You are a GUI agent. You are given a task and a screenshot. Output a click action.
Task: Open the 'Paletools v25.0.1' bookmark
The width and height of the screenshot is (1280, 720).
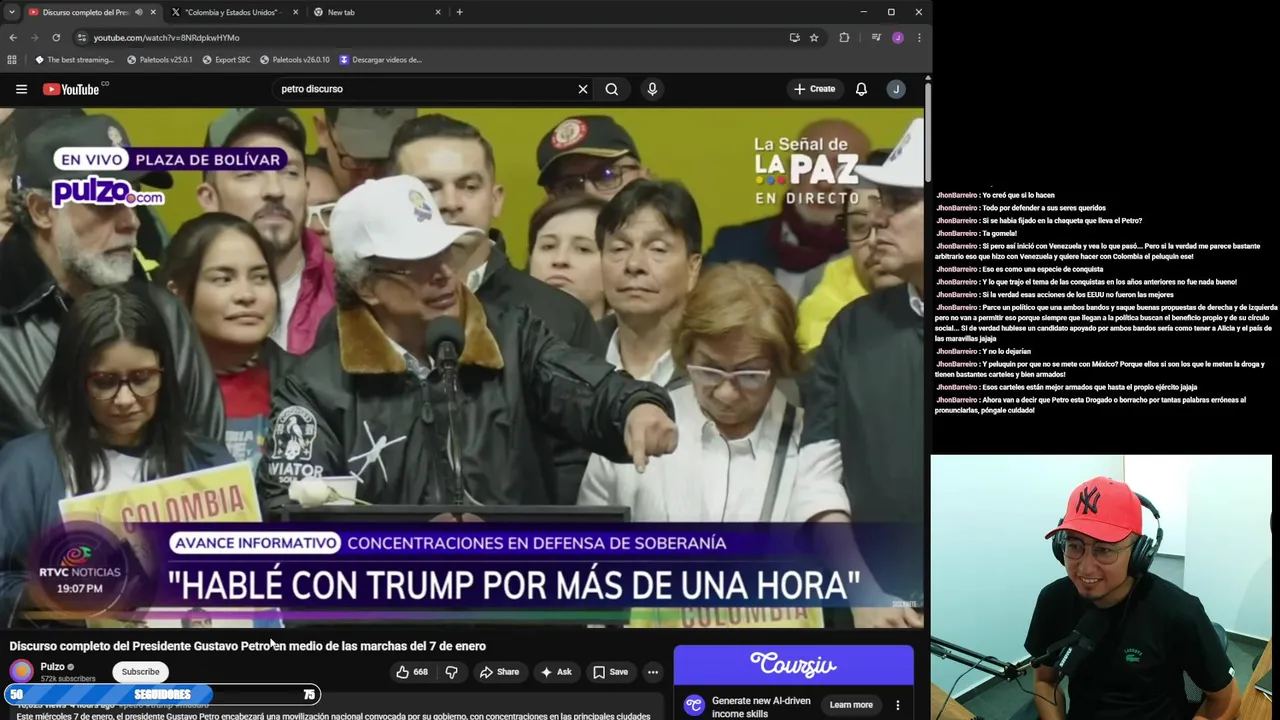pyautogui.click(x=159, y=59)
